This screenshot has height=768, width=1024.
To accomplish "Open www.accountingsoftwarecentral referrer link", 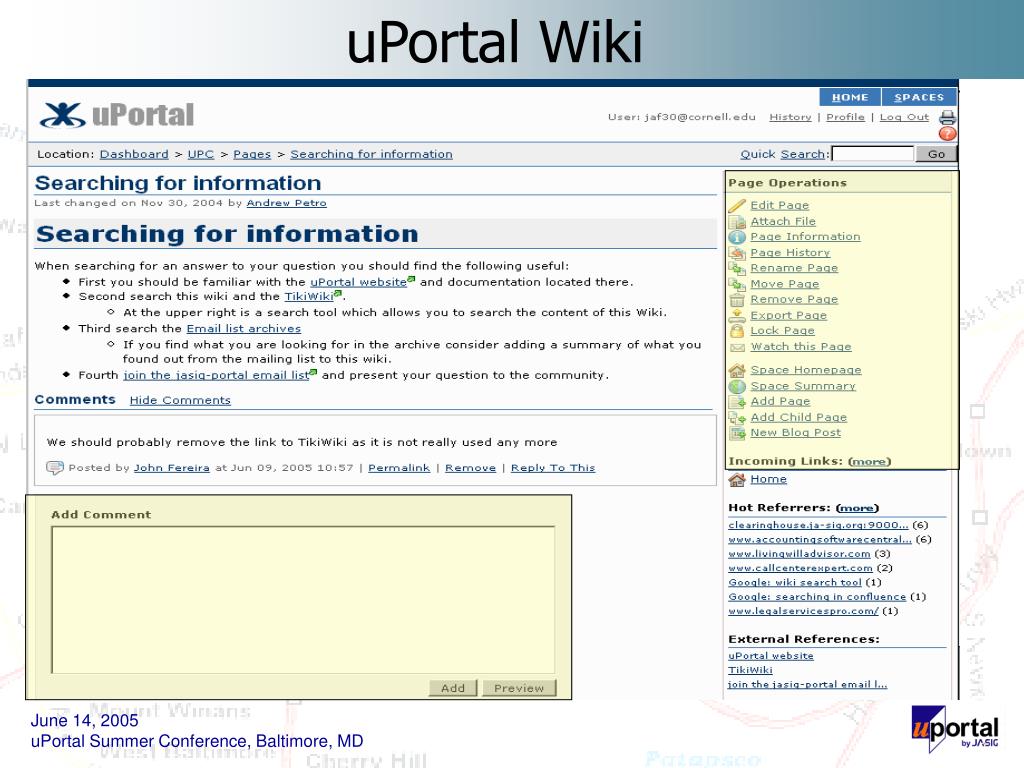I will (820, 539).
